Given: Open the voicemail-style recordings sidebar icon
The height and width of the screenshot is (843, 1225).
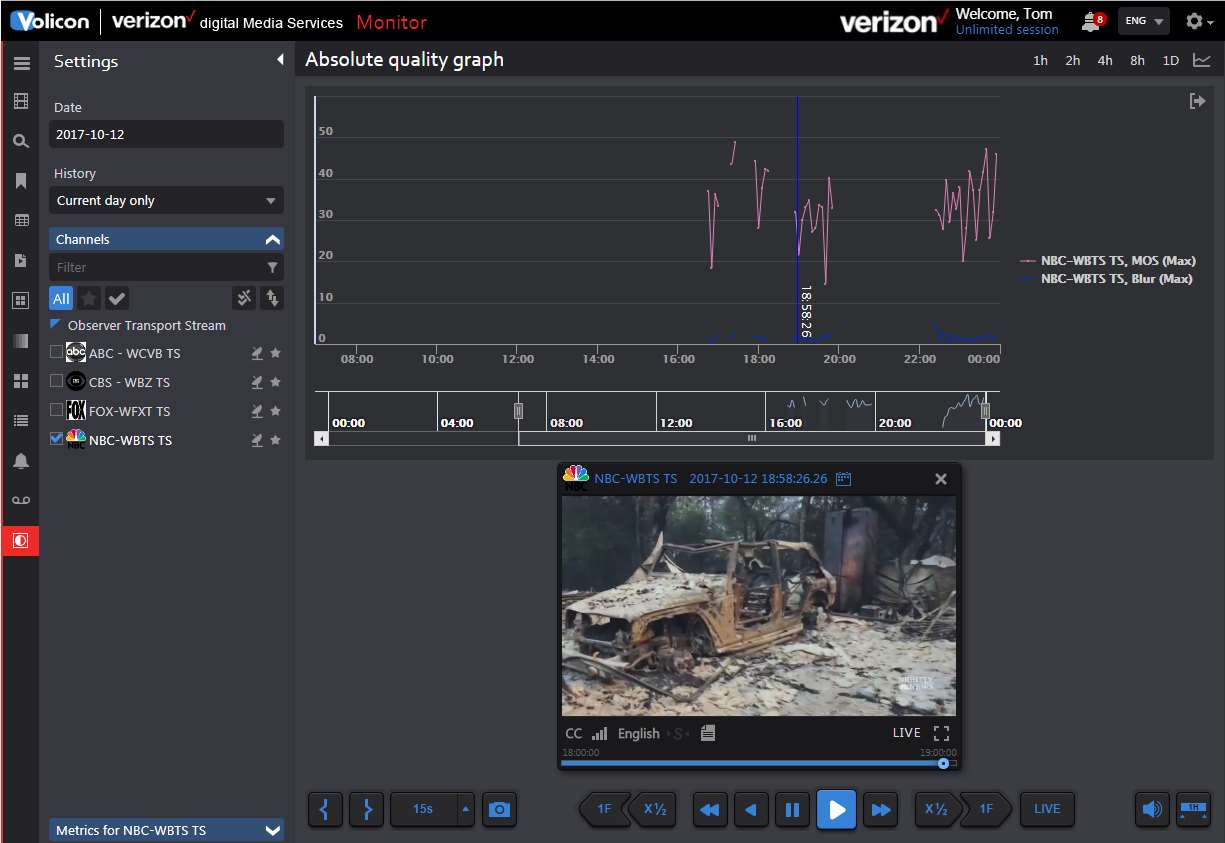Looking at the screenshot, I should point(21,500).
